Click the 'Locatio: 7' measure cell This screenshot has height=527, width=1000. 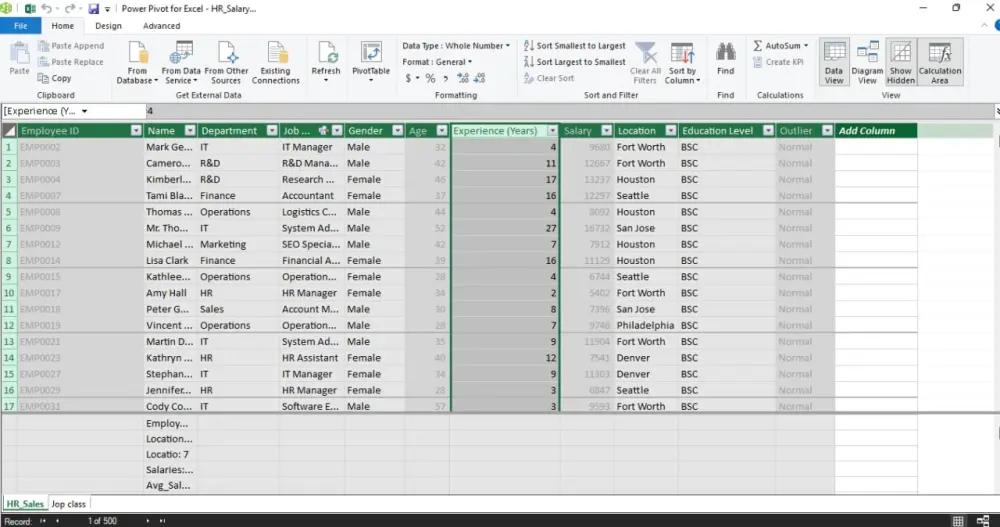[x=168, y=455]
